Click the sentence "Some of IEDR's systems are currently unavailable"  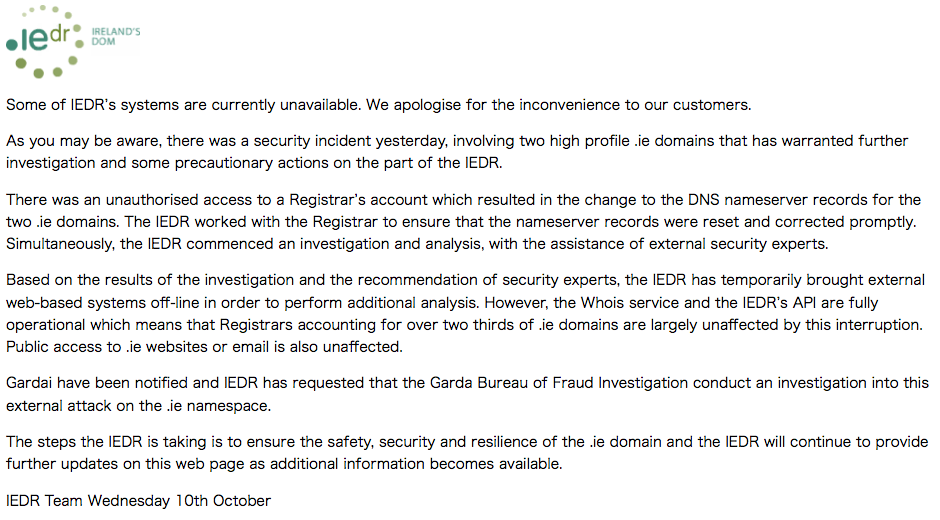point(183,105)
